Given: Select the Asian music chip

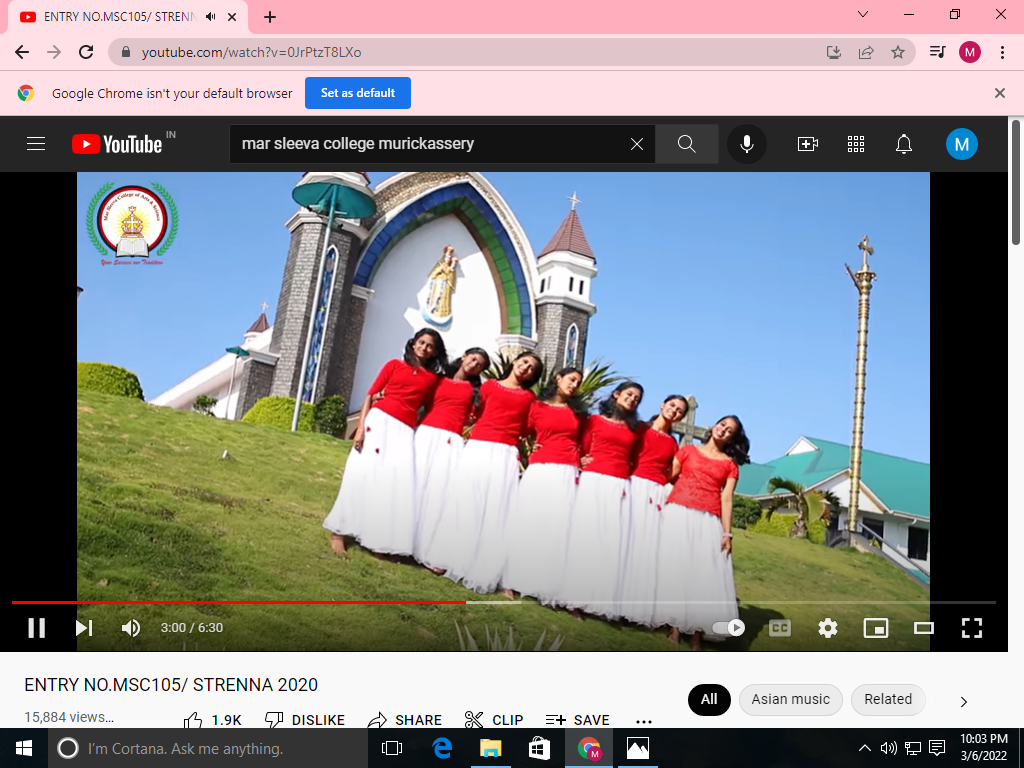Looking at the screenshot, I should (x=790, y=700).
